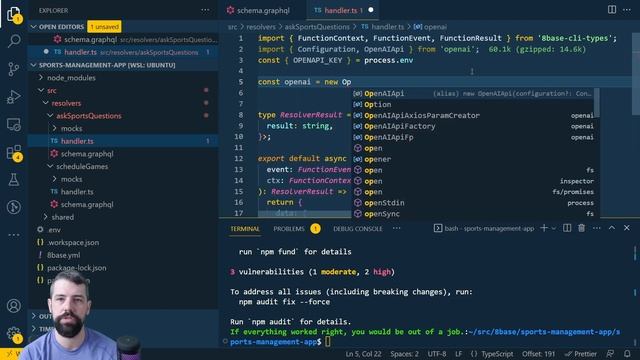Open the package-lock.json file
Image resolution: width=640 pixels, height=360 pixels.
[x=77, y=267]
